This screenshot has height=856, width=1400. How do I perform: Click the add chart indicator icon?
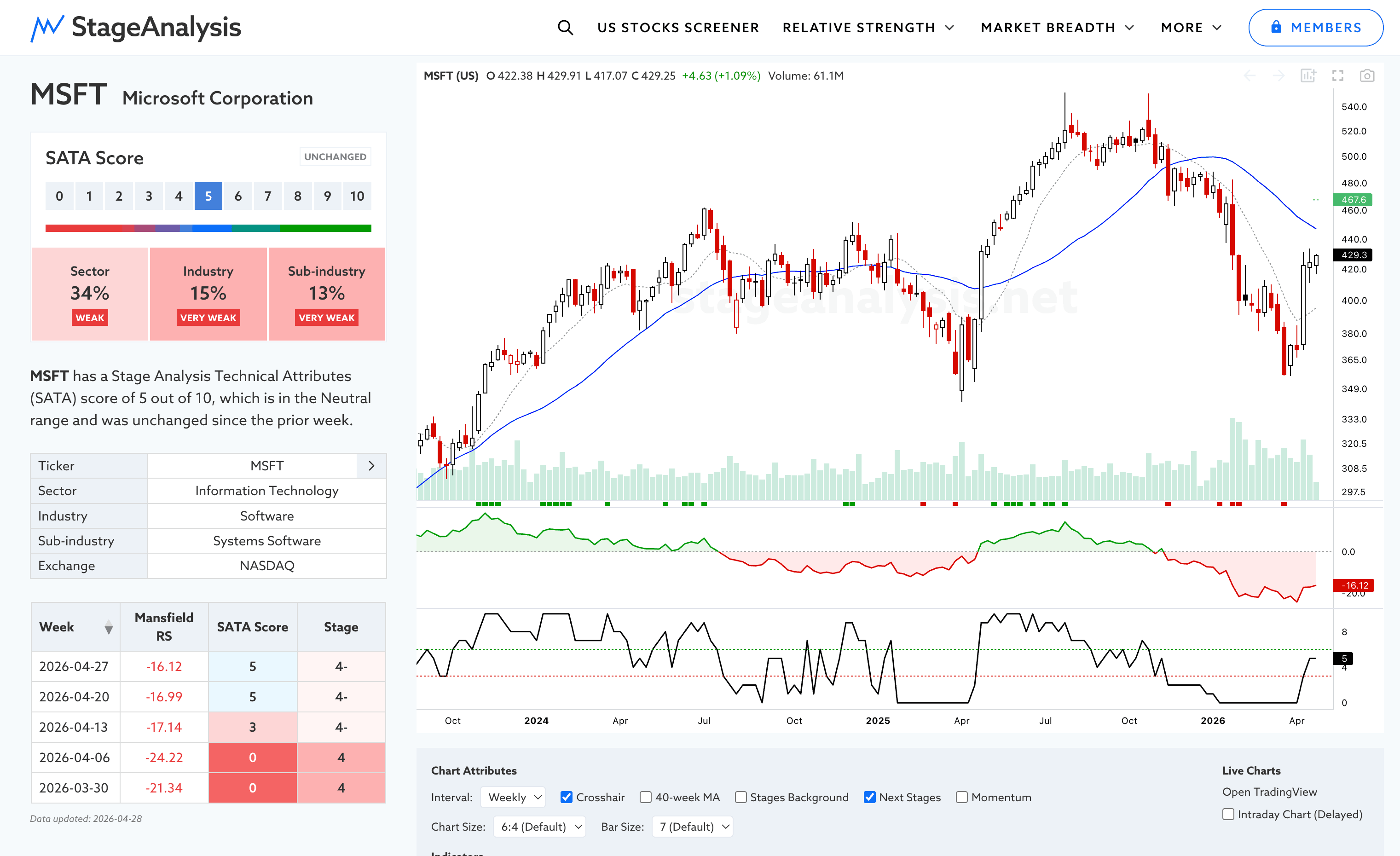pyautogui.click(x=1308, y=75)
